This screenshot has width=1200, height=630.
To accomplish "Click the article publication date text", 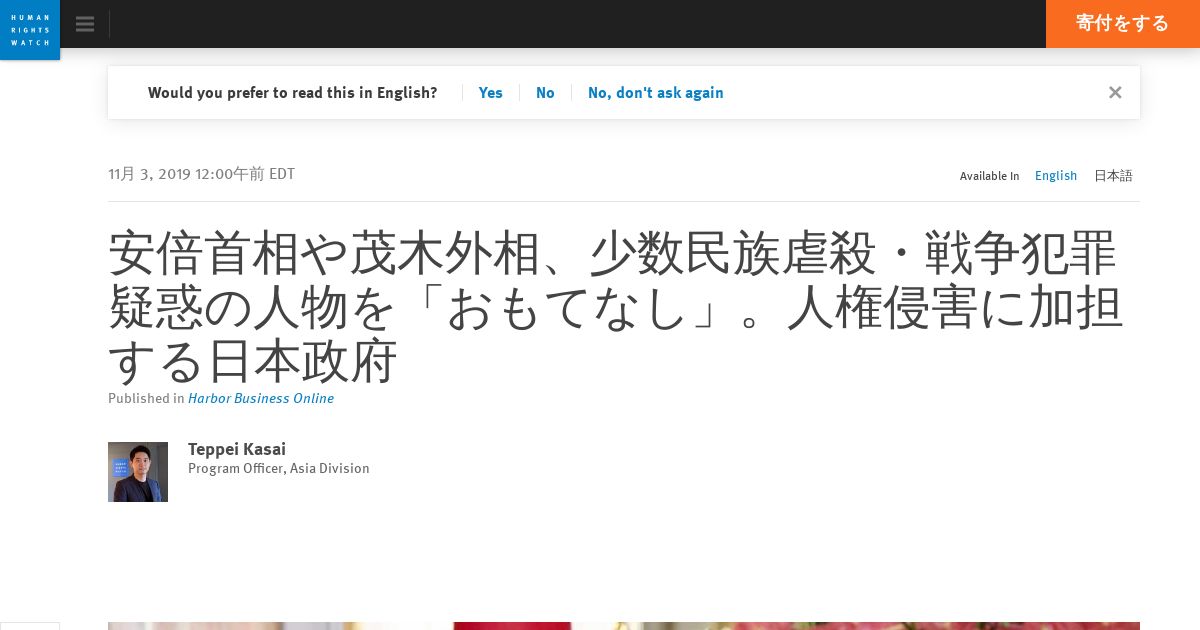I will 201,174.
